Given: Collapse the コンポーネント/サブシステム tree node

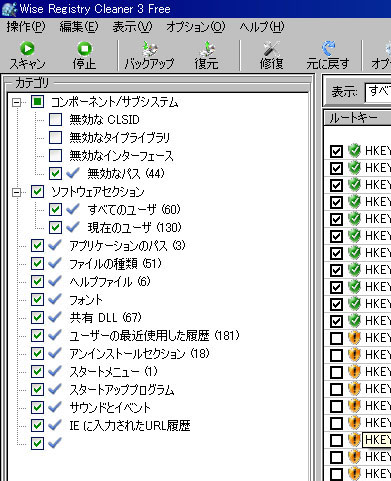Looking at the screenshot, I should tap(16, 102).
